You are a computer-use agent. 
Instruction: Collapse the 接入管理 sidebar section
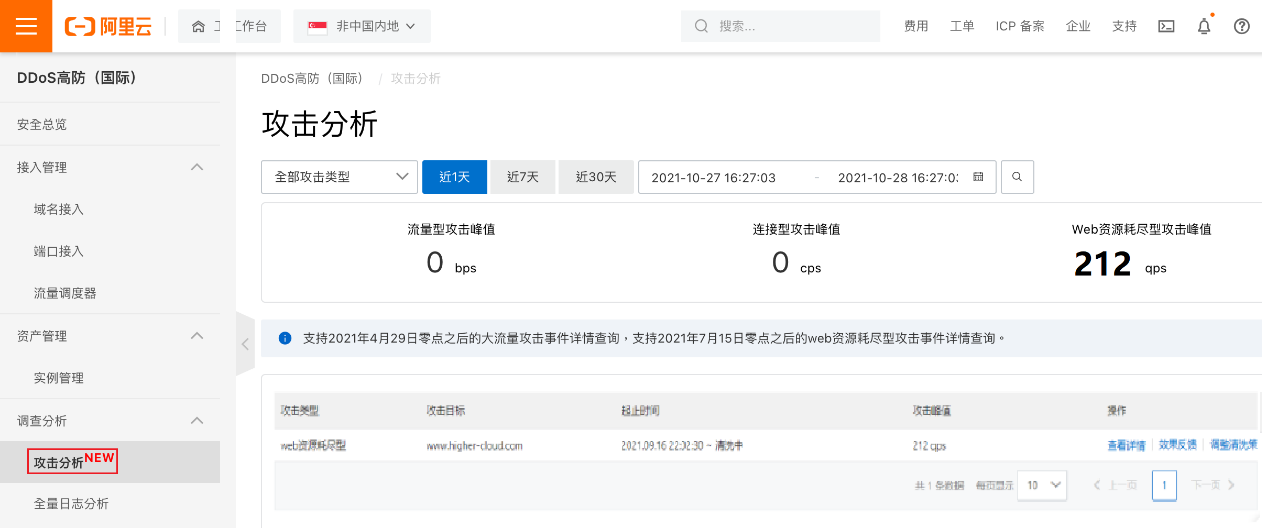tap(197, 167)
